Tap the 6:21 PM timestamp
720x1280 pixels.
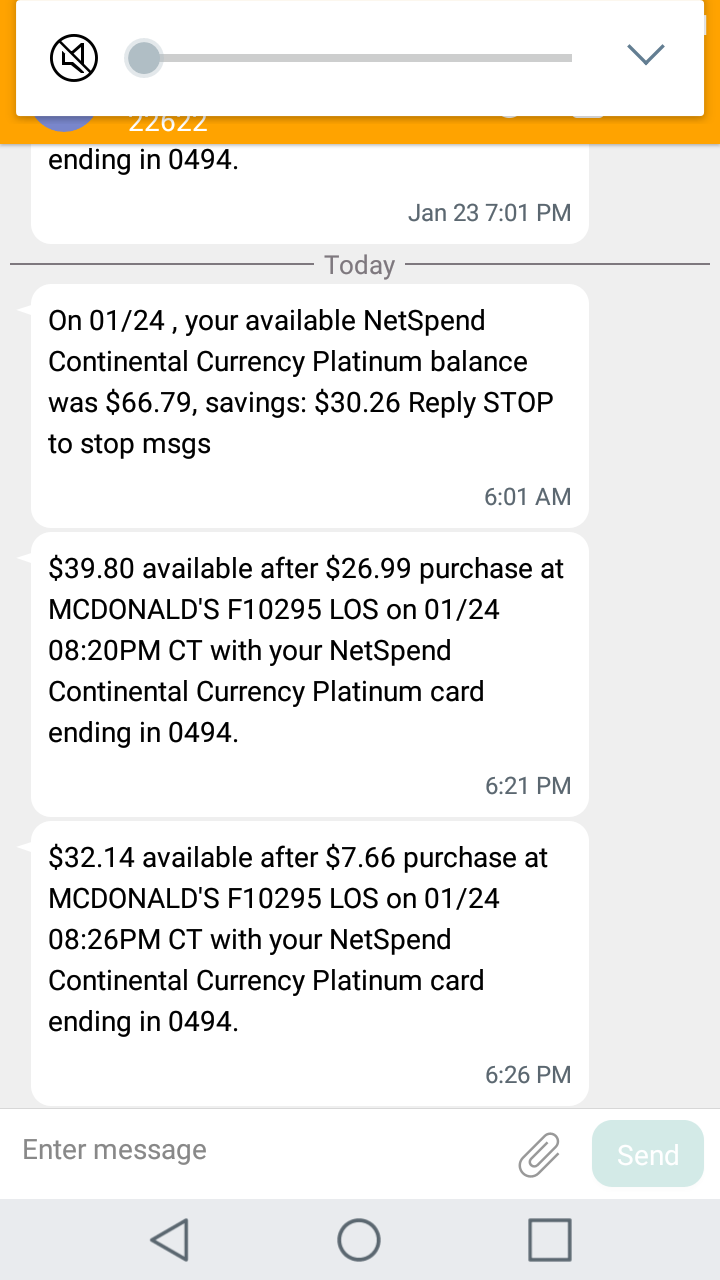(528, 786)
